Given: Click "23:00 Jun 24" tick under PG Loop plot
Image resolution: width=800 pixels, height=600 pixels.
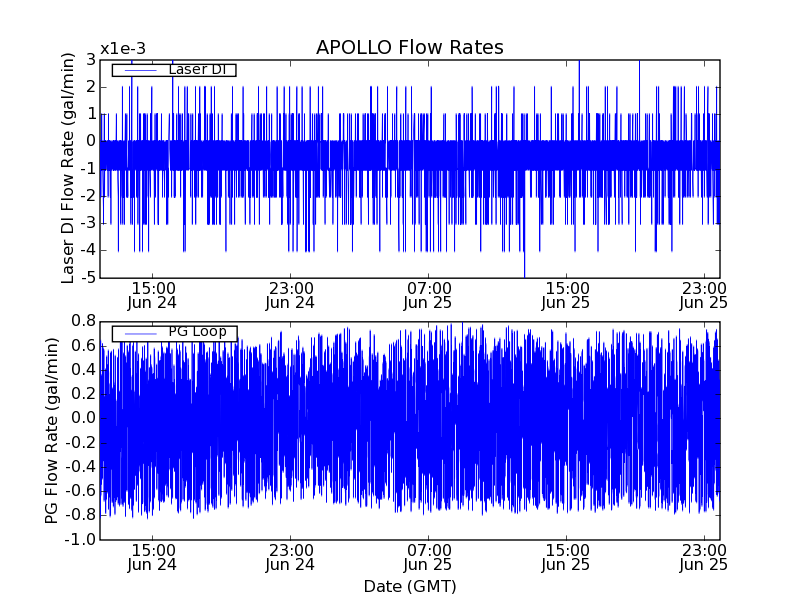Looking at the screenshot, I should (290, 558).
